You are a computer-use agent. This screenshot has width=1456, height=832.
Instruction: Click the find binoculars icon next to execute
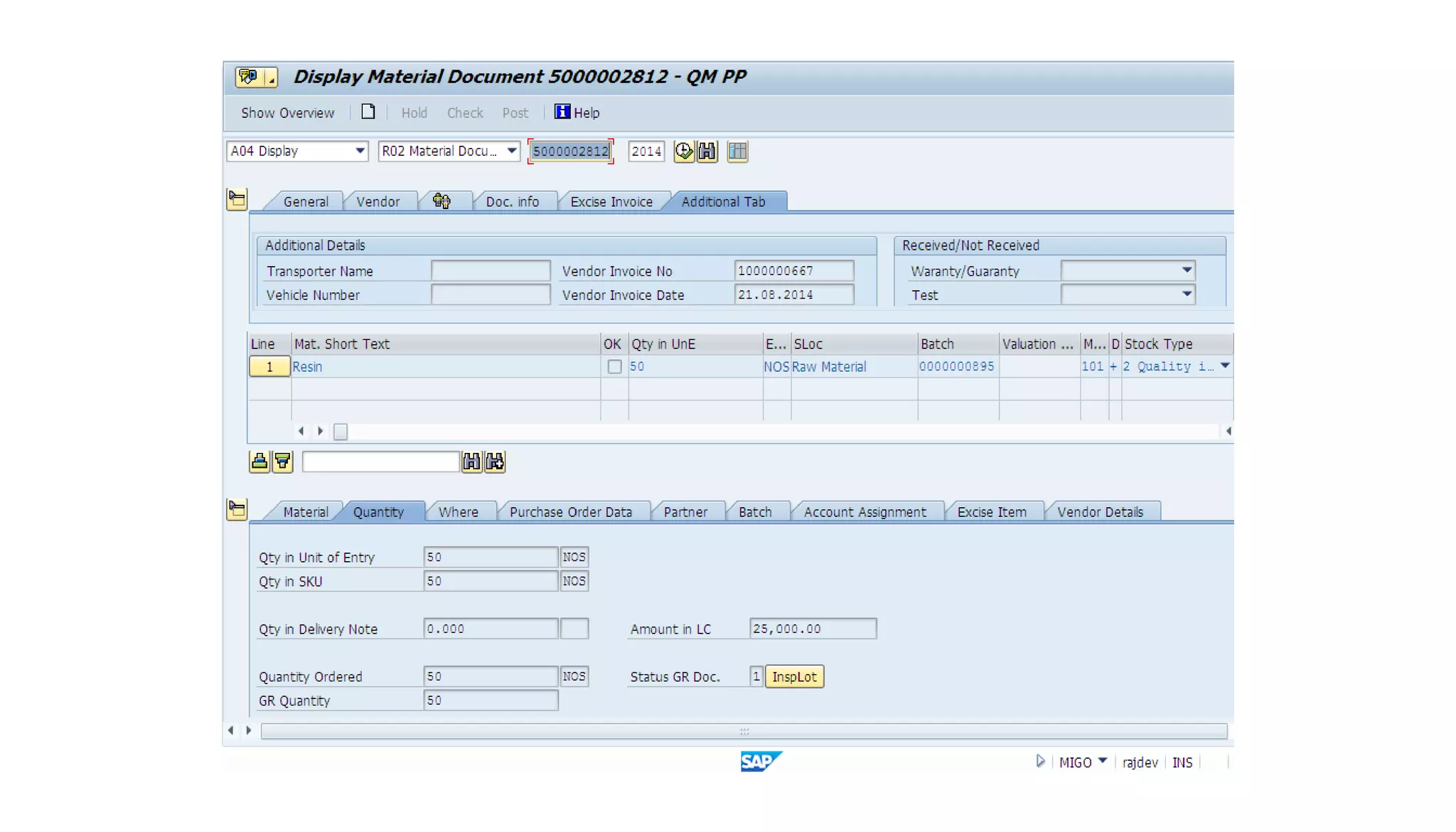coord(707,151)
